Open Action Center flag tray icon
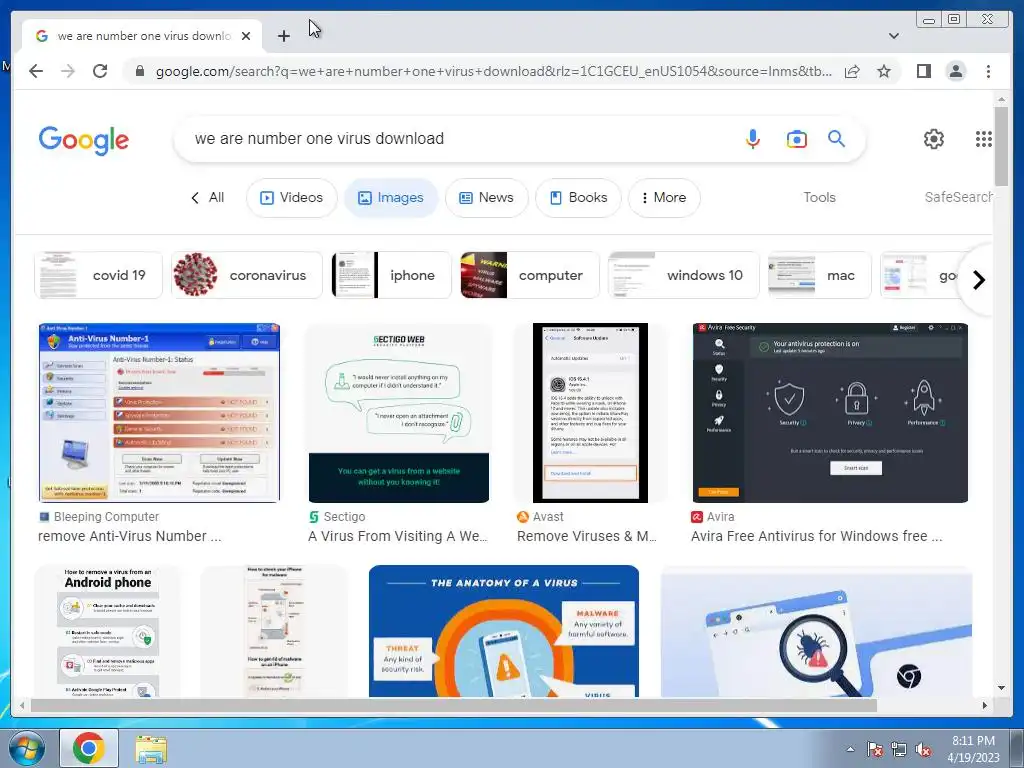Screen dimensions: 1024x768 pyautogui.click(x=874, y=750)
